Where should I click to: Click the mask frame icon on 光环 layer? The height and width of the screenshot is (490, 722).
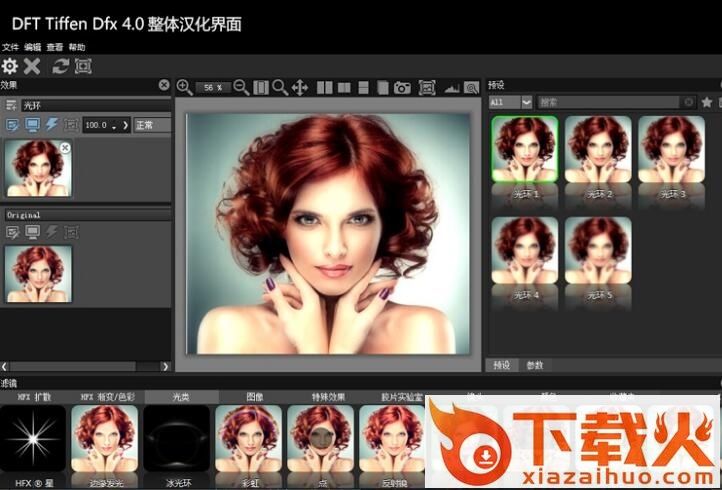coord(71,124)
